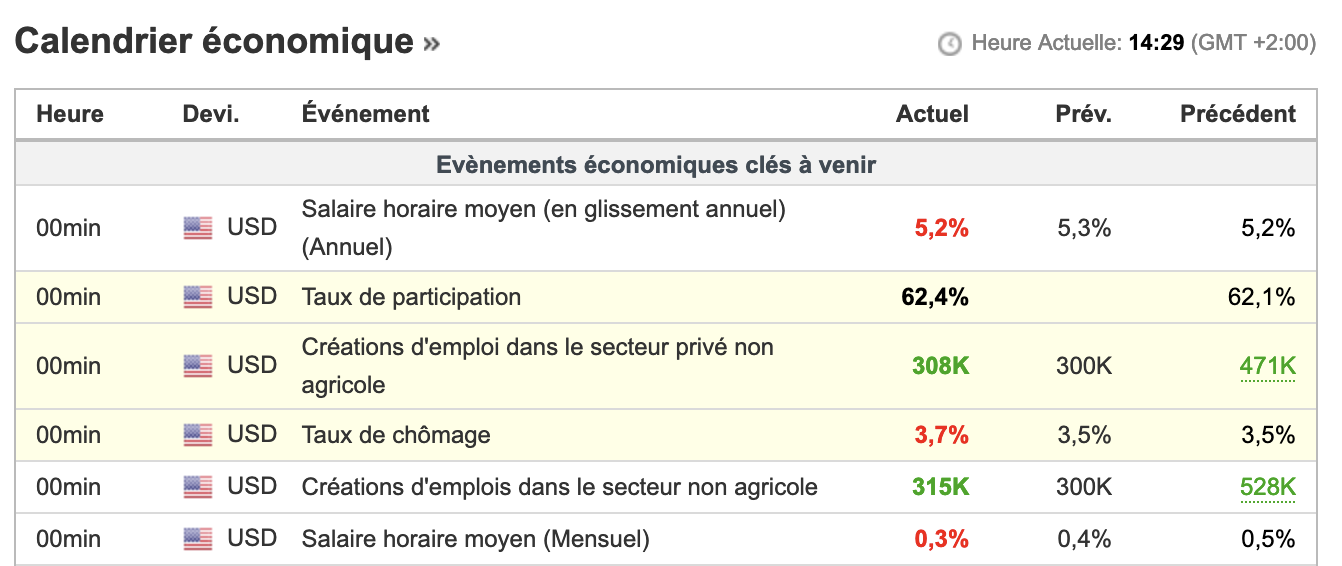Click the Actuel column header
Screen dimensions: 1342x566
(932, 114)
